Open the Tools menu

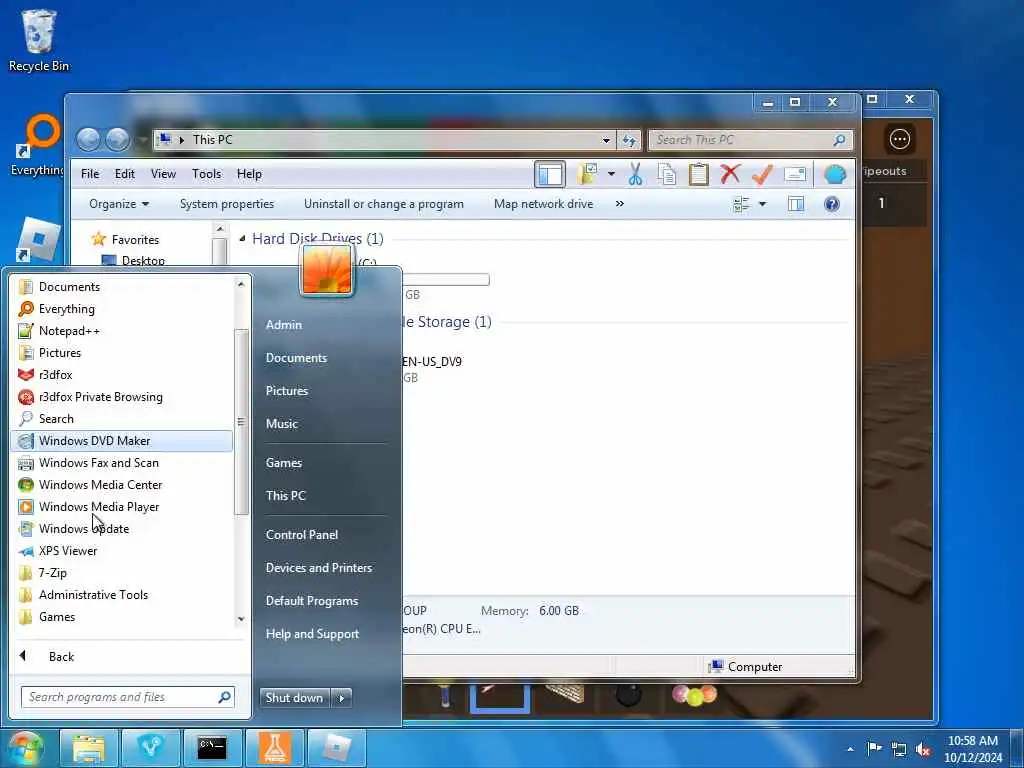point(206,174)
